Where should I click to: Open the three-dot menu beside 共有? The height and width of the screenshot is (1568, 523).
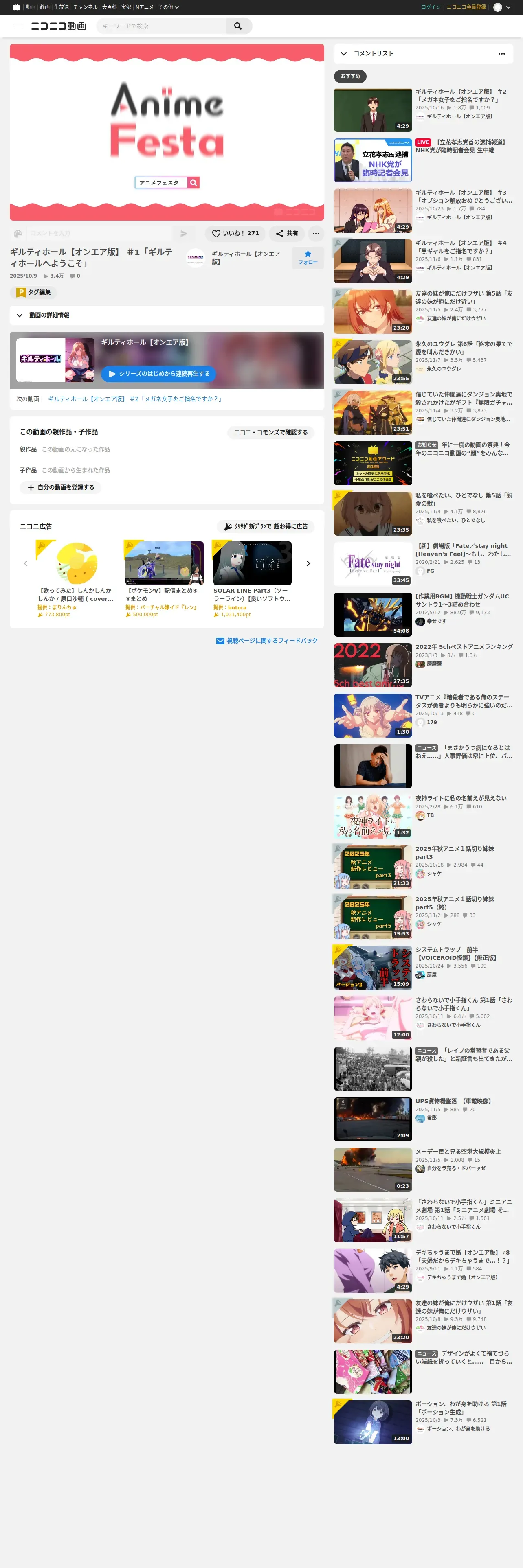(316, 233)
